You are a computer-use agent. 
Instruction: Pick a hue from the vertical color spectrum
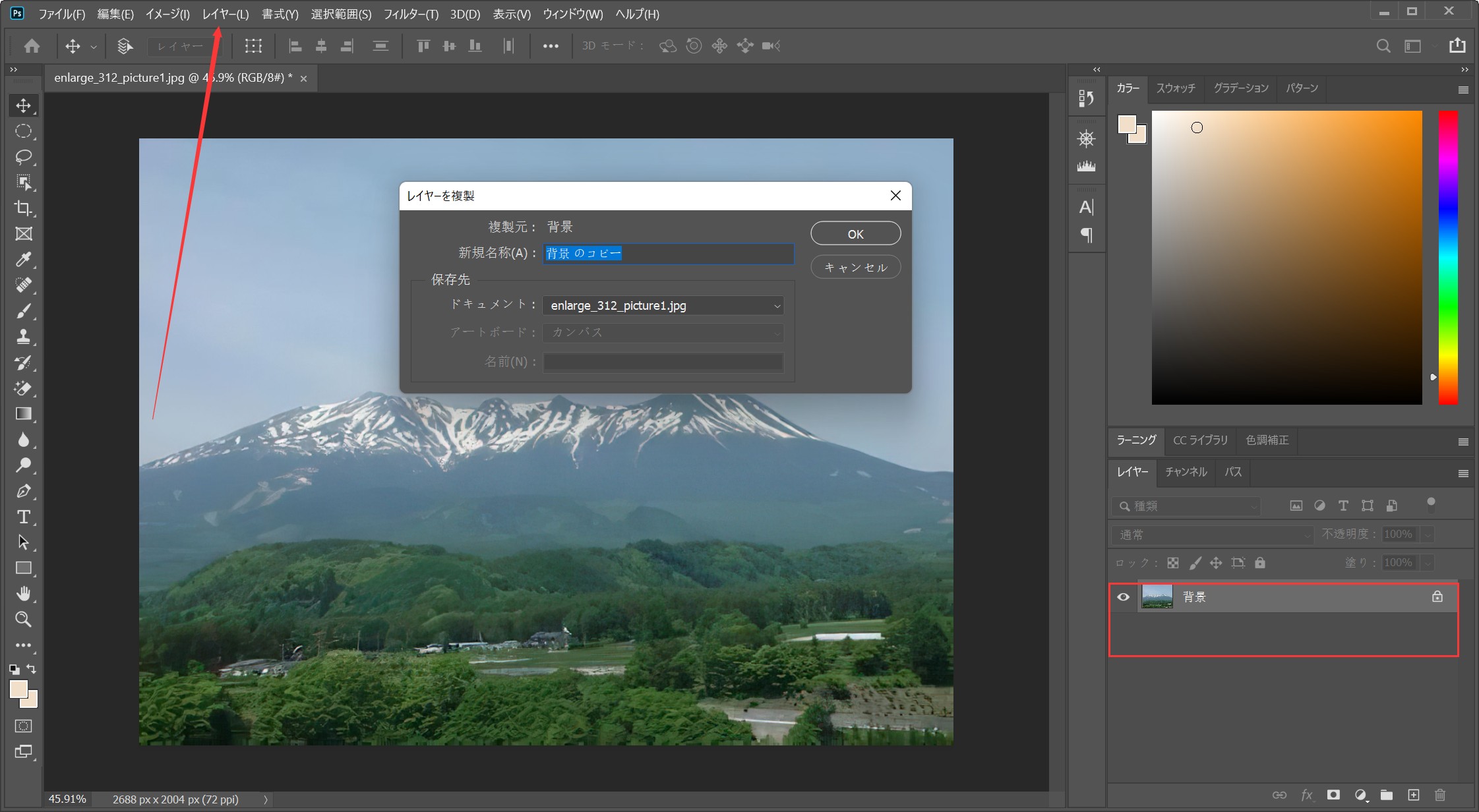point(1448,257)
